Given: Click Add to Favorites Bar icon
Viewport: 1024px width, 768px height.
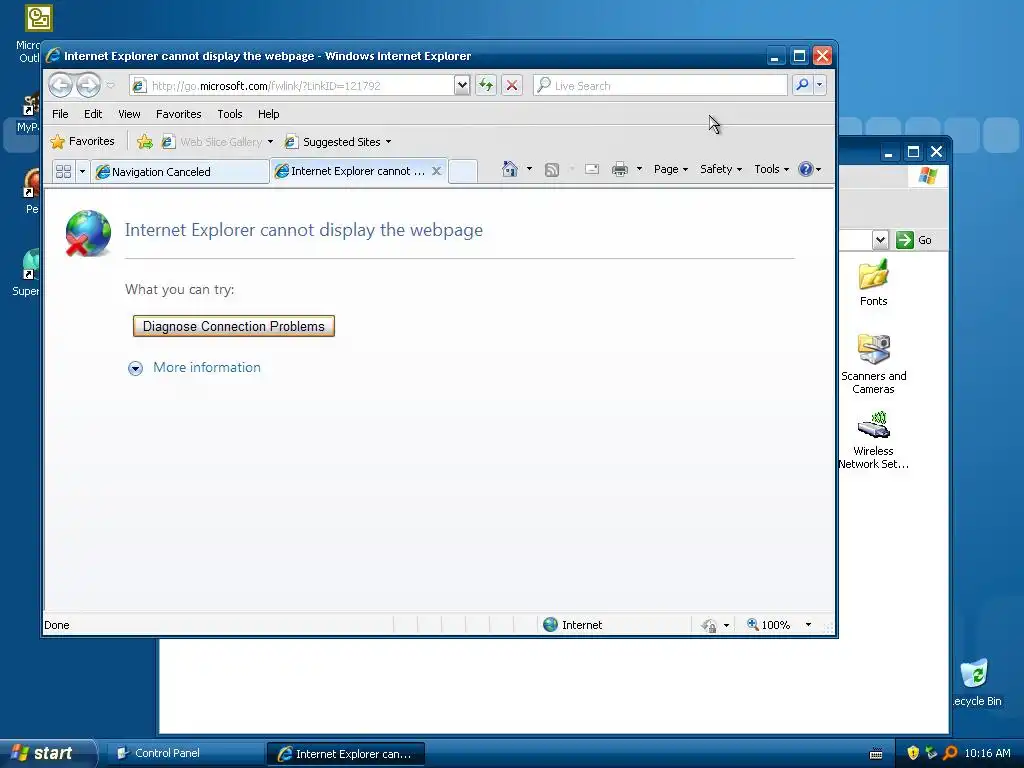Looking at the screenshot, I should tap(145, 142).
